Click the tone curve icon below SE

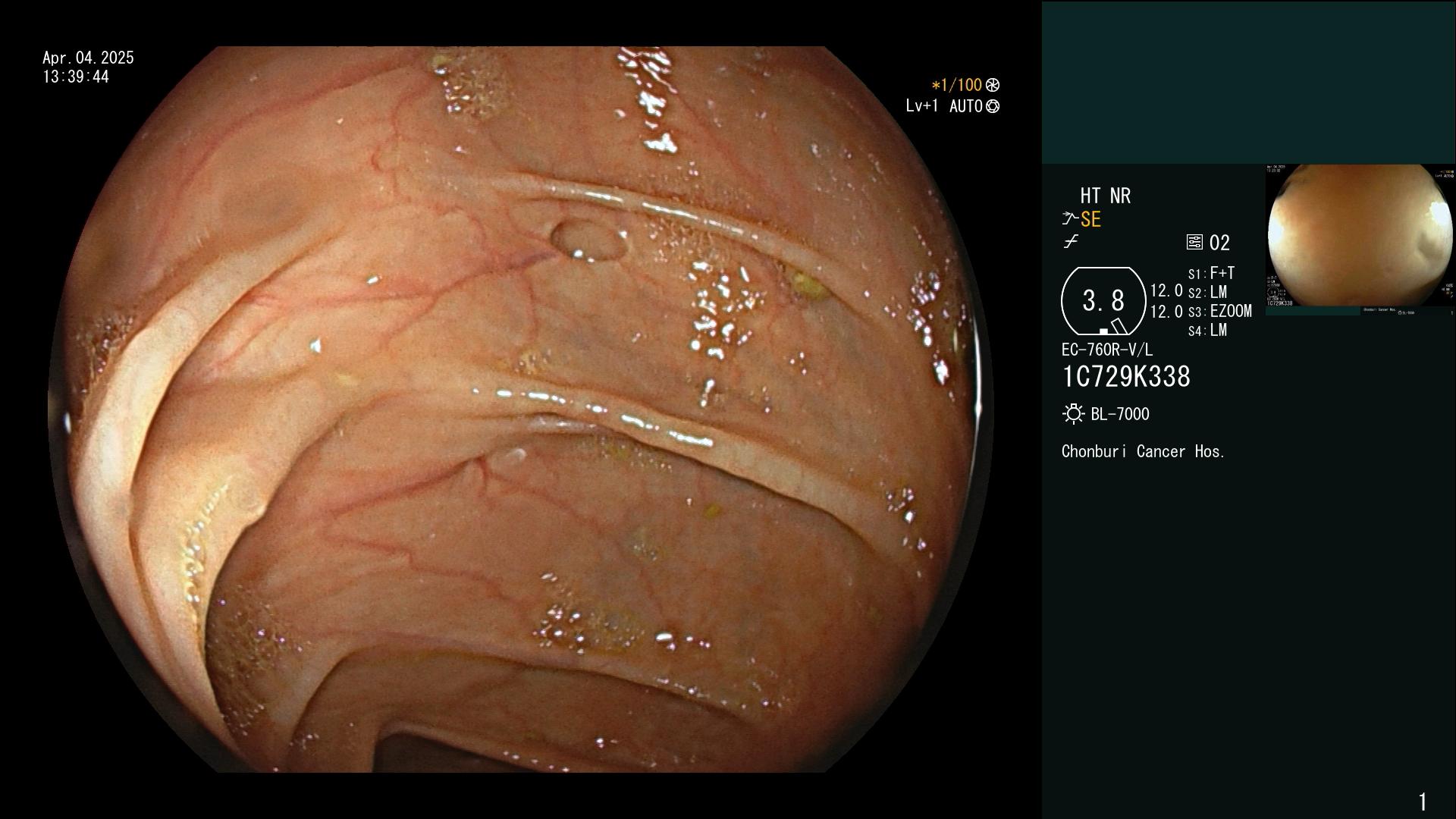(x=1071, y=242)
